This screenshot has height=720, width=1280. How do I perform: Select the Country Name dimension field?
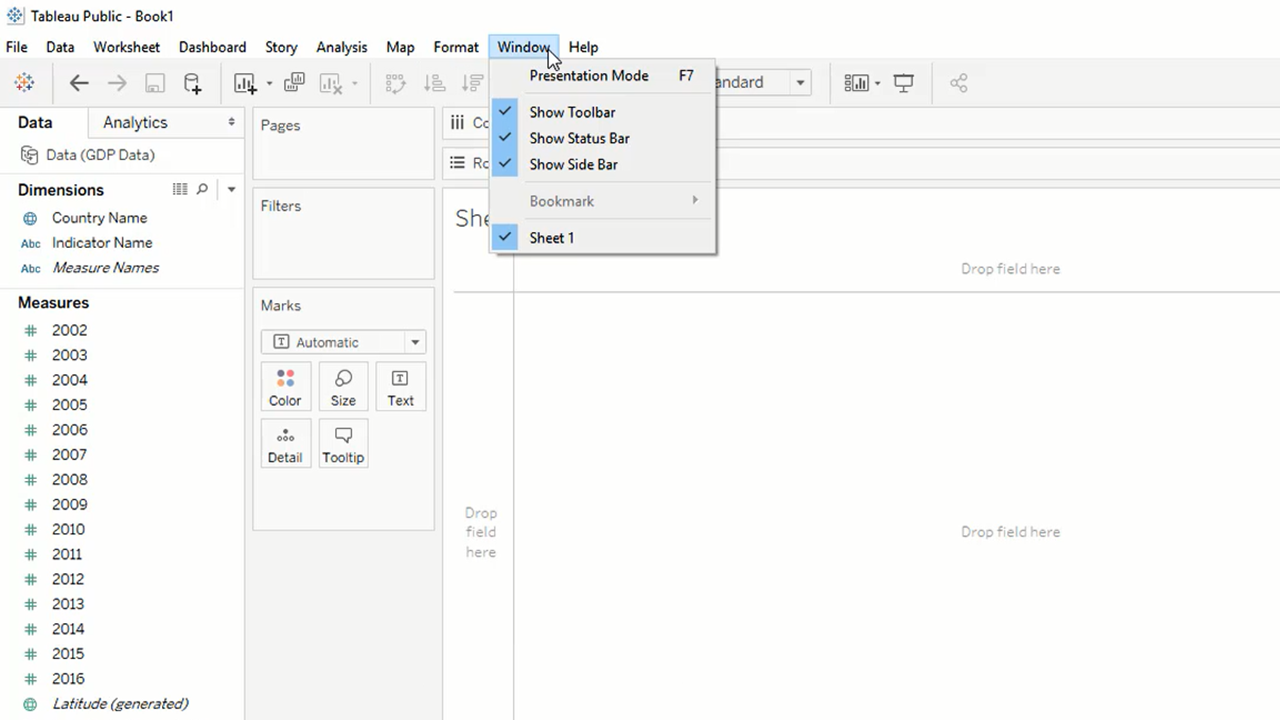pos(99,218)
